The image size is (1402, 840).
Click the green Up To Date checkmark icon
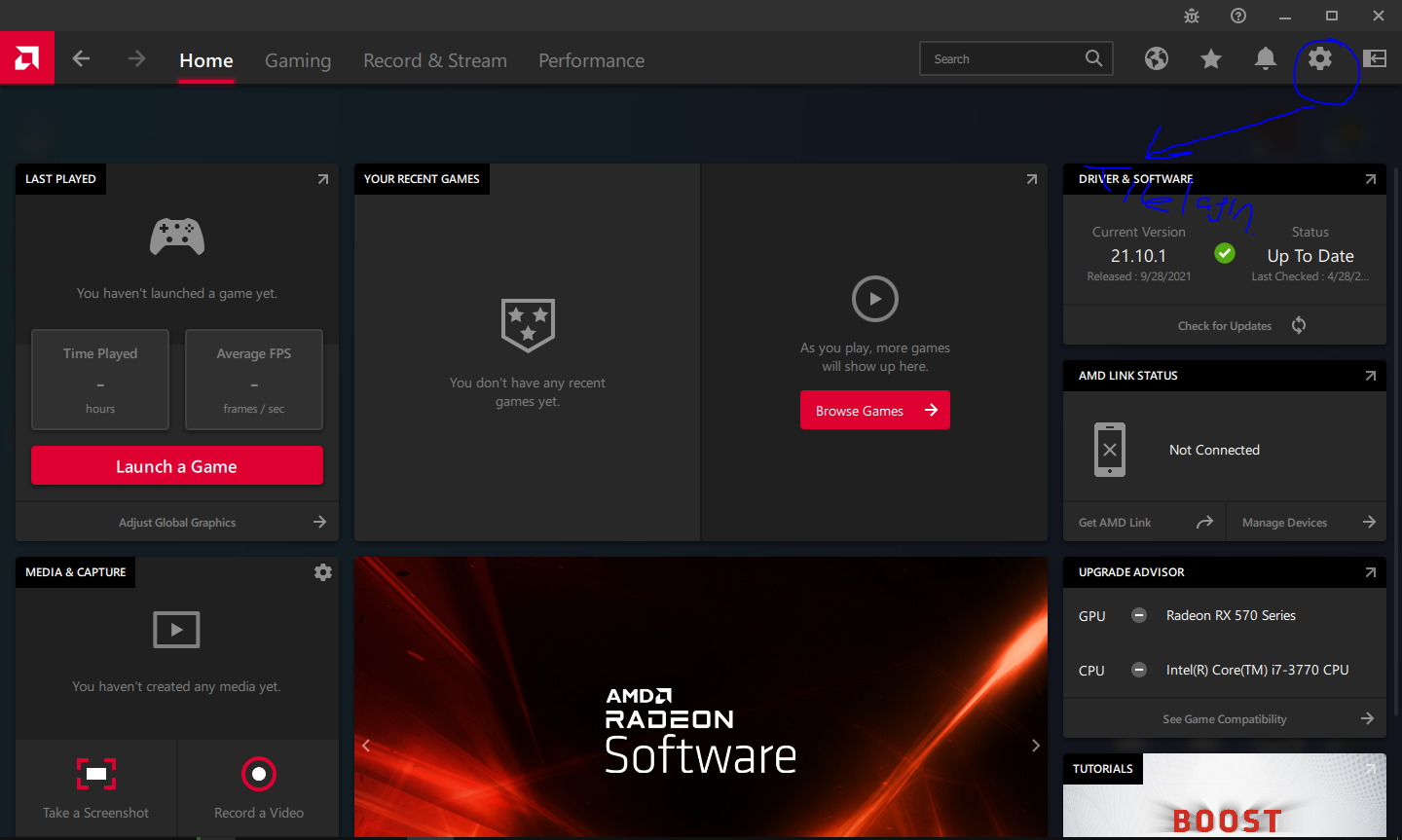click(1225, 253)
